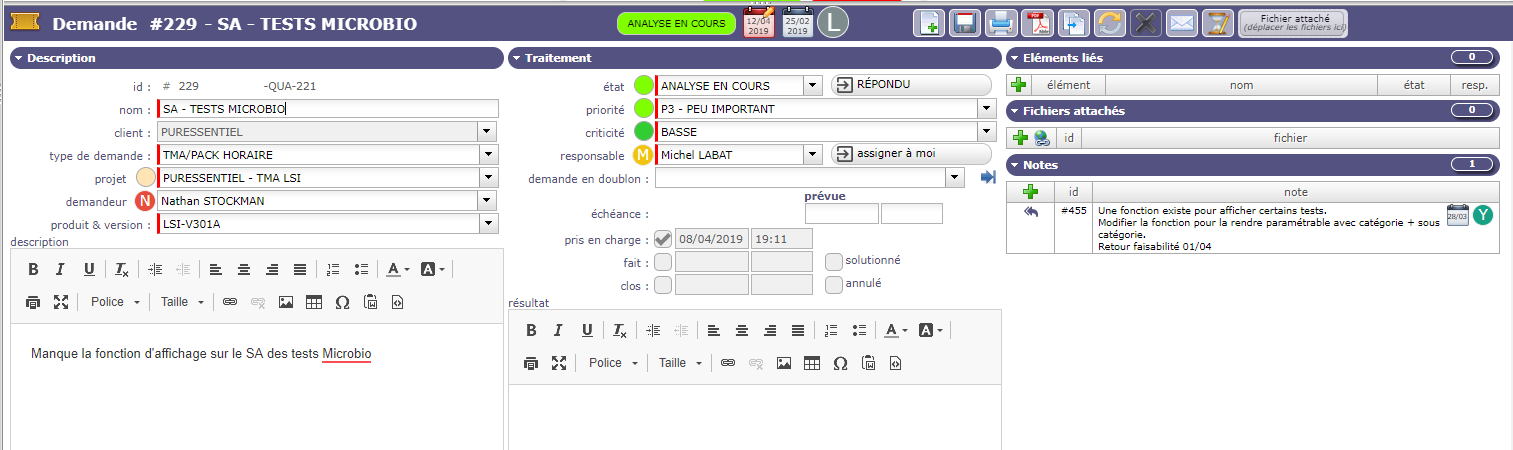Add a new note with green plus

coord(1032,191)
